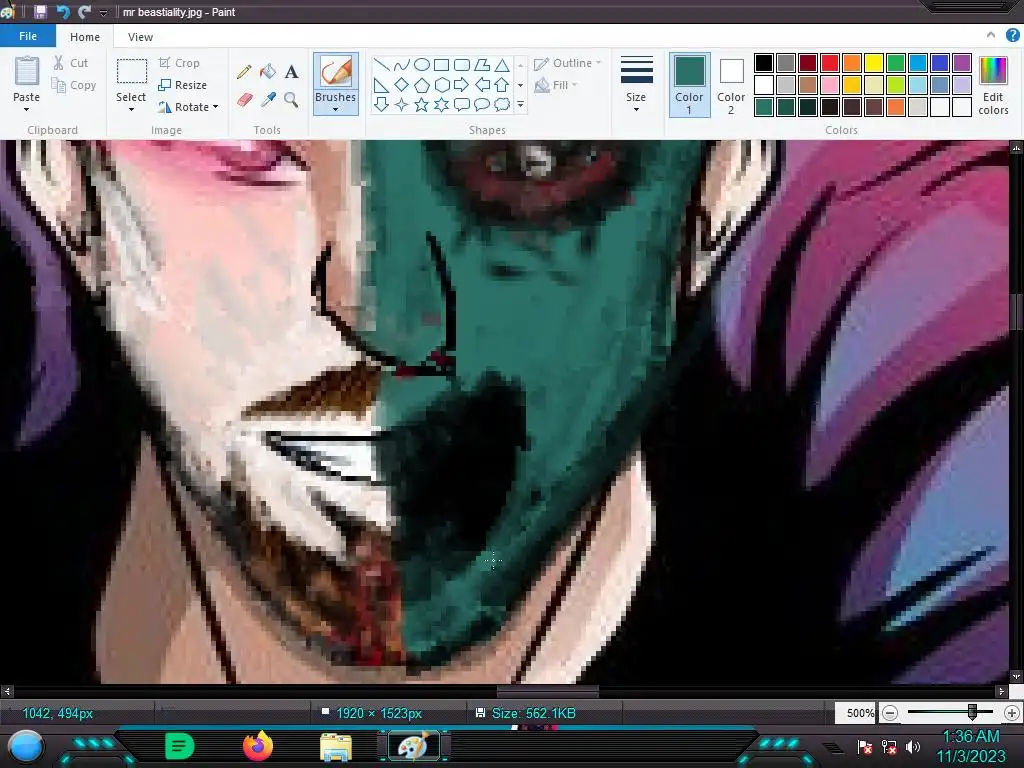Choose the Pentagon shape

click(x=422, y=85)
